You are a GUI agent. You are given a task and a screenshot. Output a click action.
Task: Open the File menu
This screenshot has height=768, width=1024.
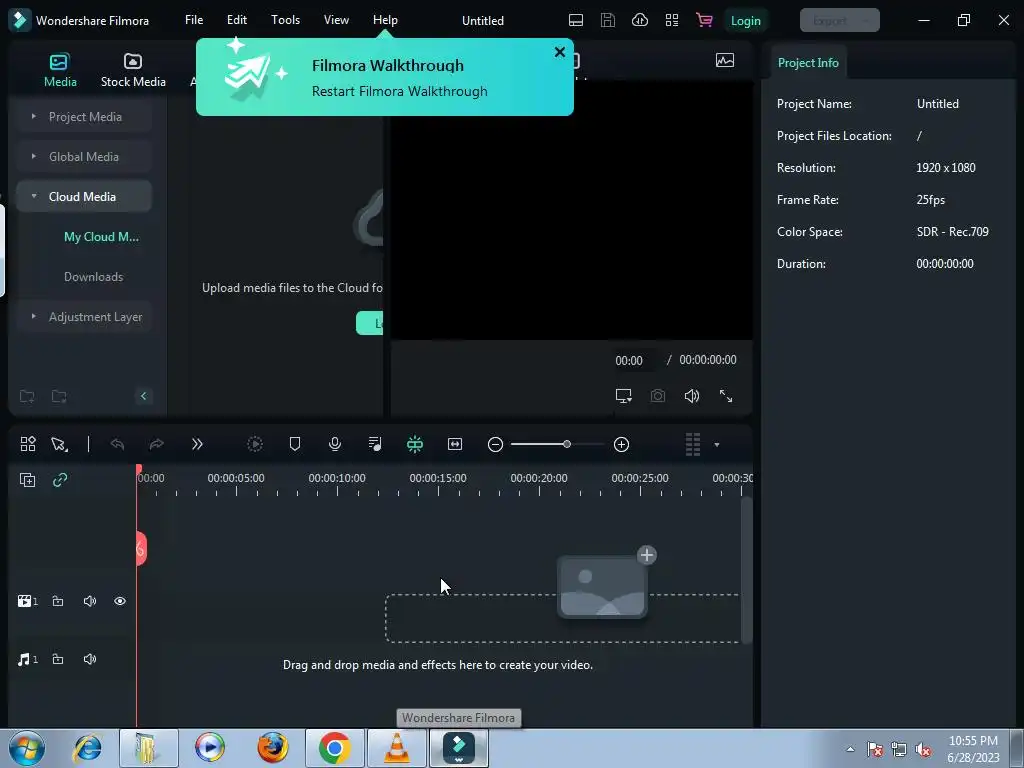point(194,20)
